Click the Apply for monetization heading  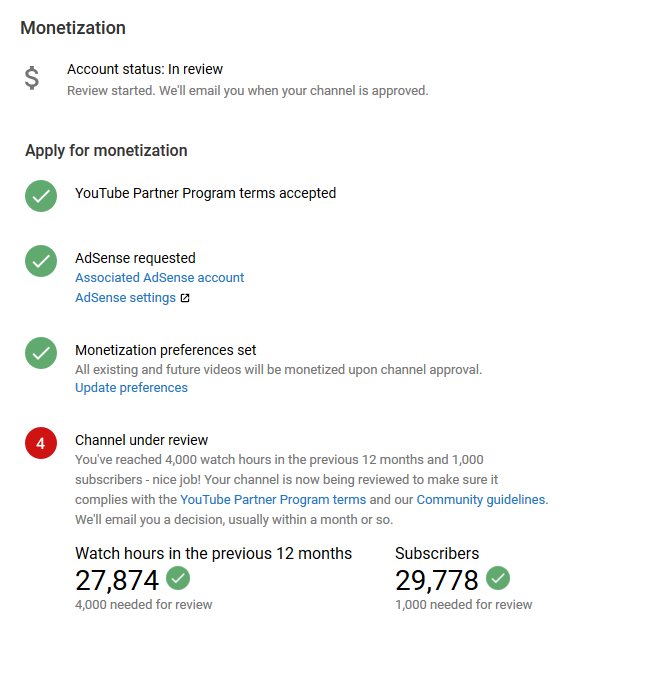click(x=106, y=150)
